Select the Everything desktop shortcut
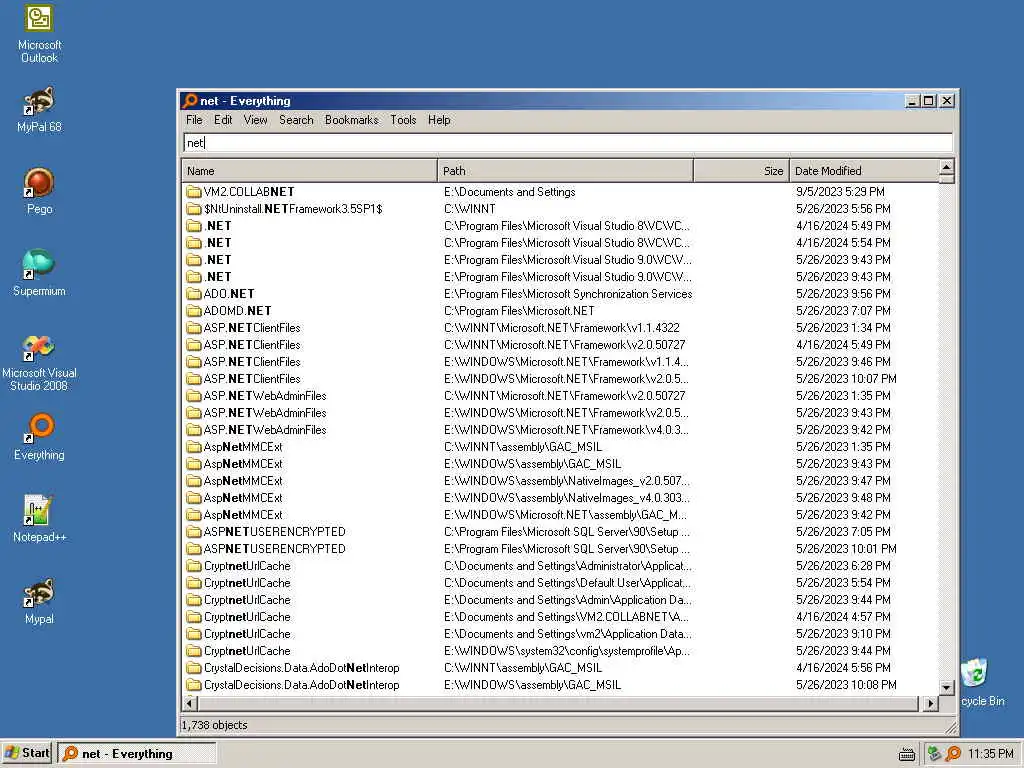1024x768 pixels. coord(39,437)
